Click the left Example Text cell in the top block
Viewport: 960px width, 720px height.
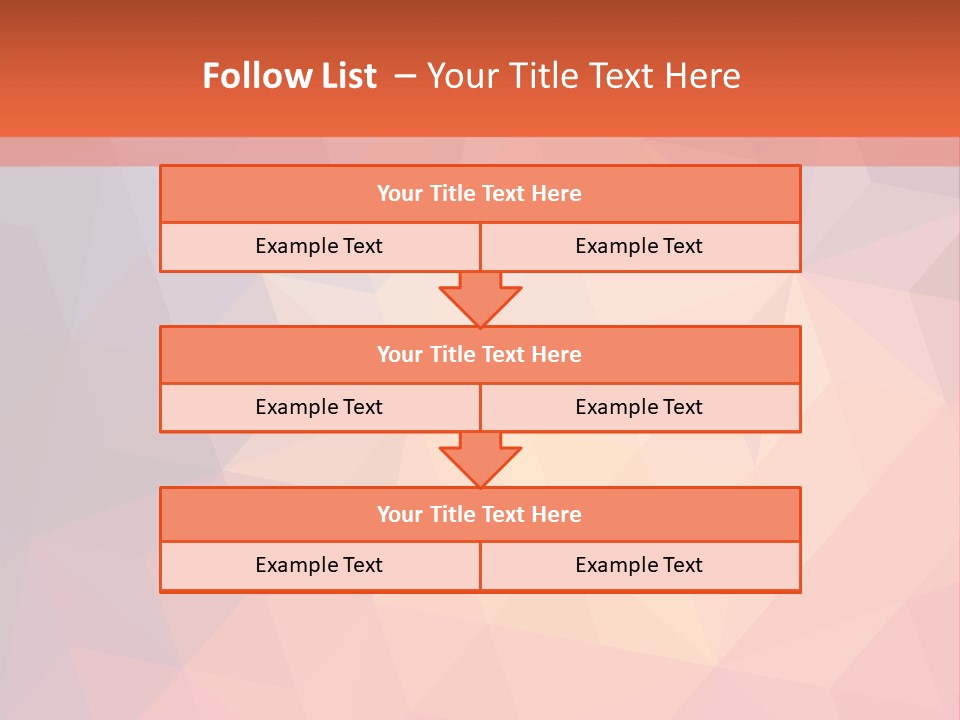pos(320,247)
